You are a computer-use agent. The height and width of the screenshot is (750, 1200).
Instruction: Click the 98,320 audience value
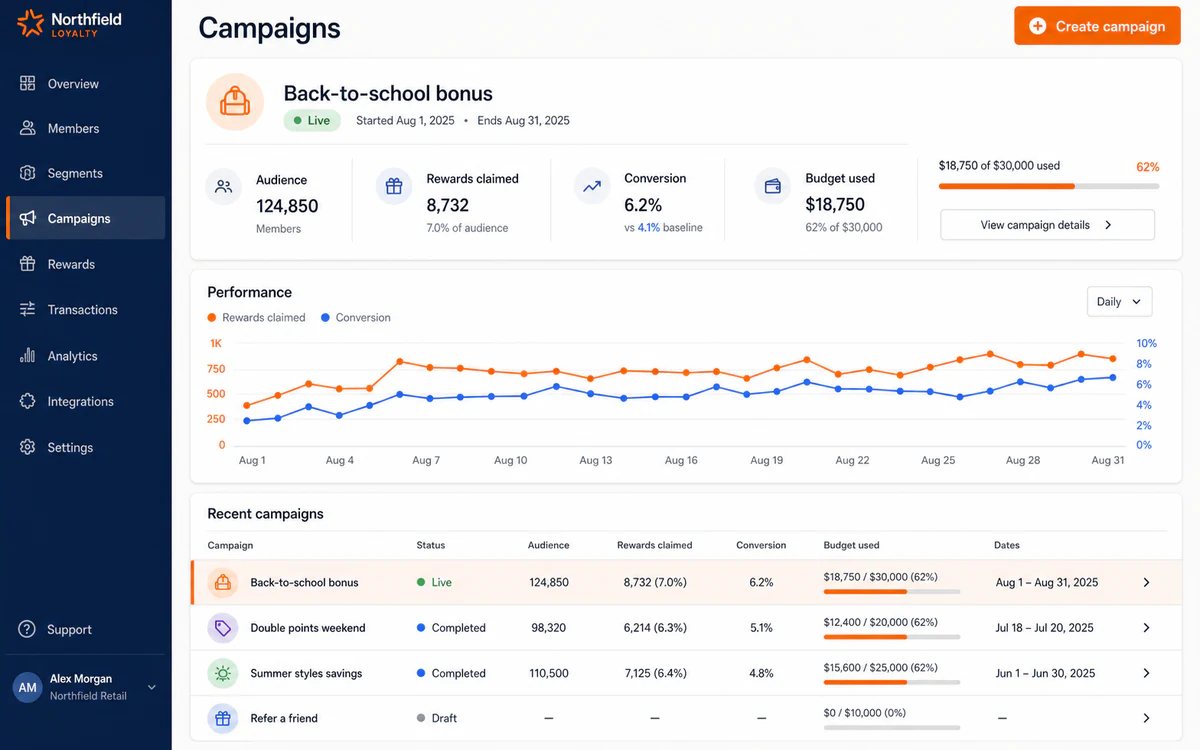548,628
